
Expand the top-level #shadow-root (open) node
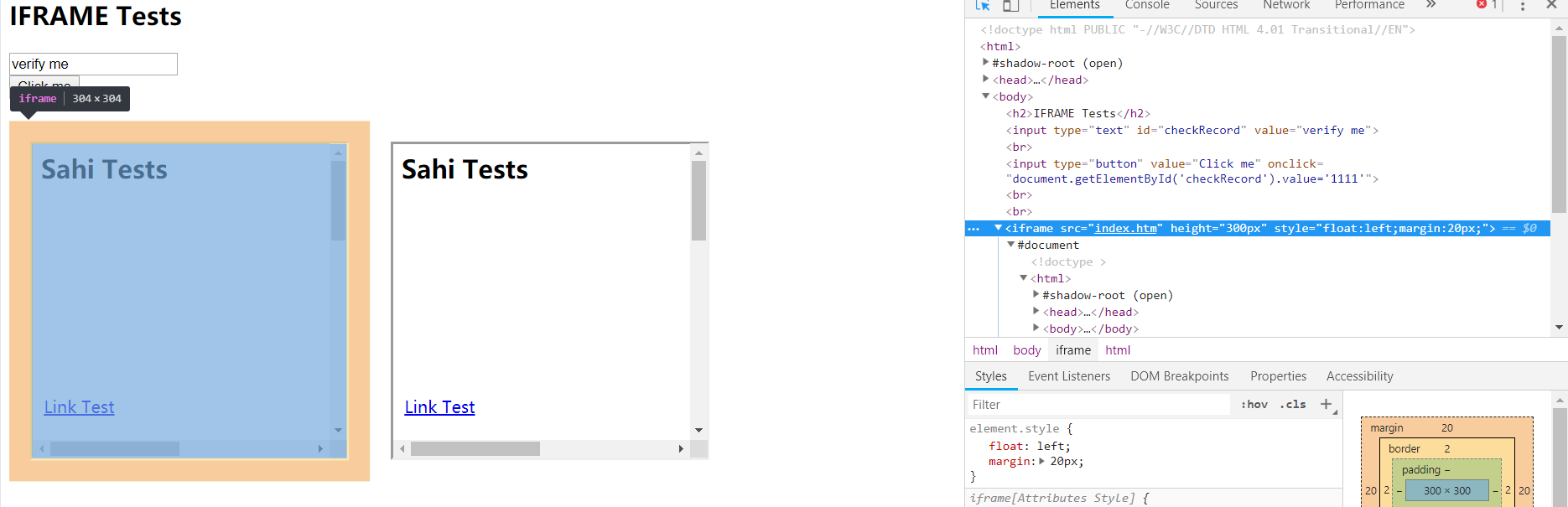986,62
